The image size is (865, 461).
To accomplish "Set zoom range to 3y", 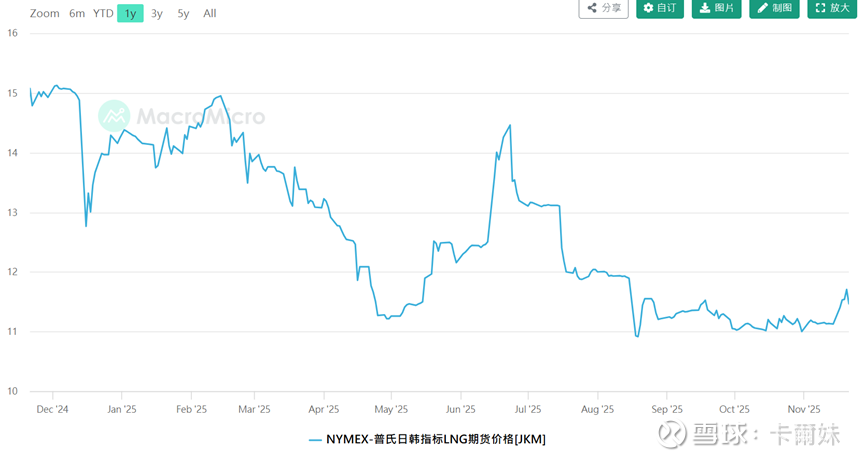I will coord(157,13).
